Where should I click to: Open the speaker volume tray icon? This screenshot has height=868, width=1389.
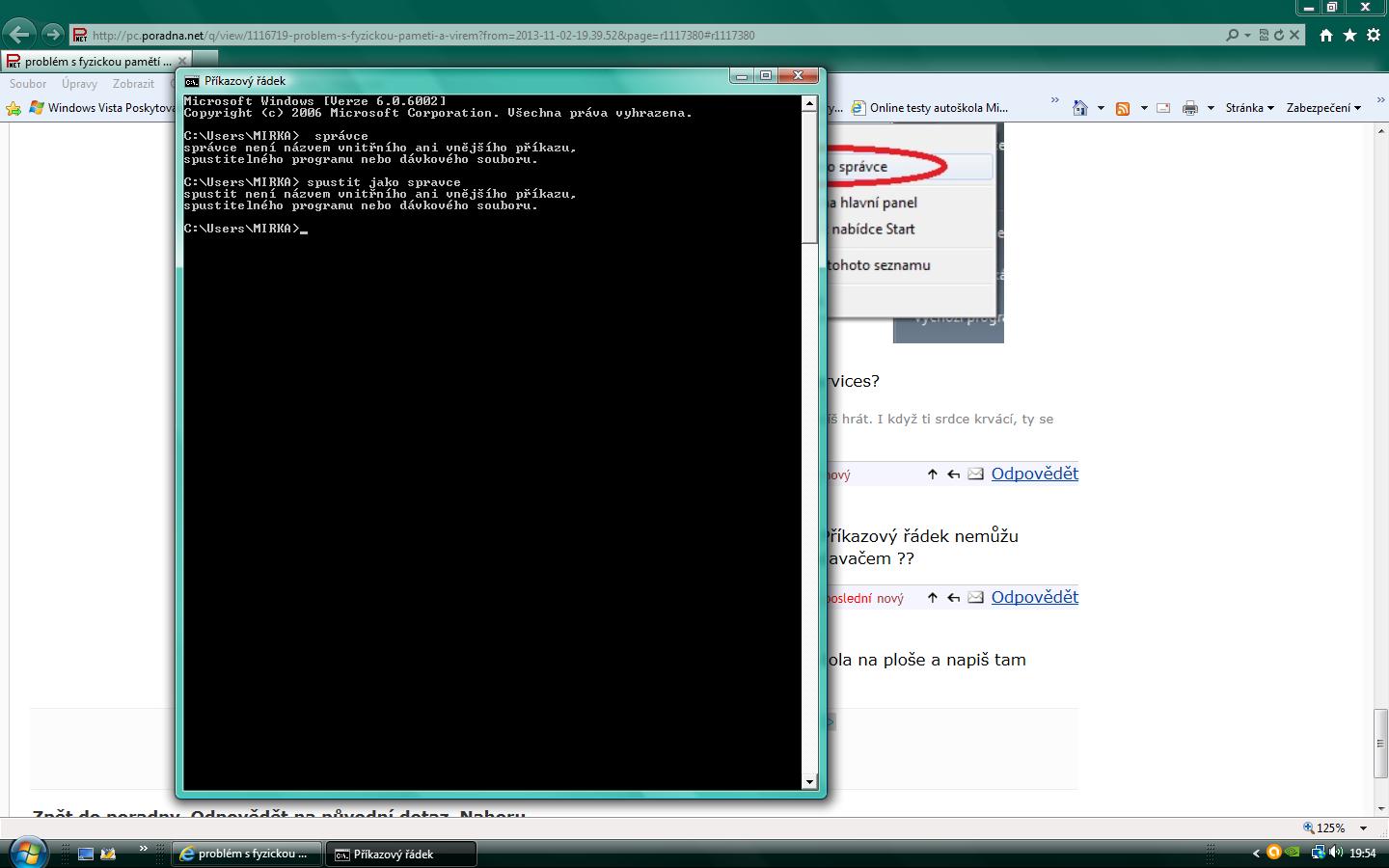[1336, 853]
